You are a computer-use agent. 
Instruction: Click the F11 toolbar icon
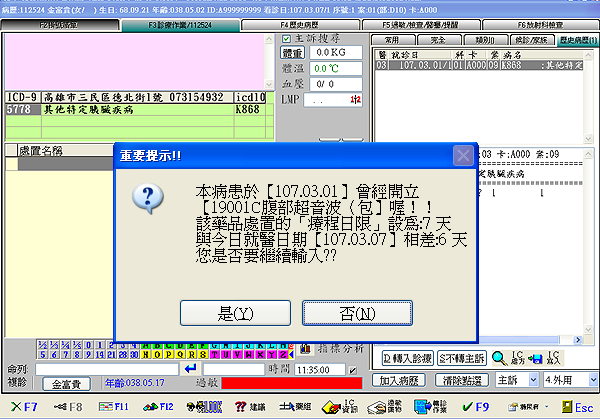click(115, 407)
